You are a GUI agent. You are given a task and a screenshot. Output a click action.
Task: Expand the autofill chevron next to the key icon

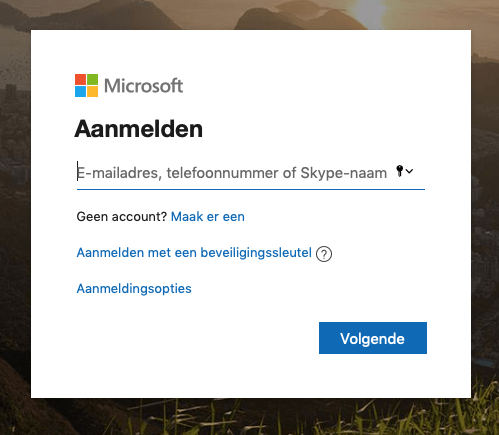pos(410,171)
